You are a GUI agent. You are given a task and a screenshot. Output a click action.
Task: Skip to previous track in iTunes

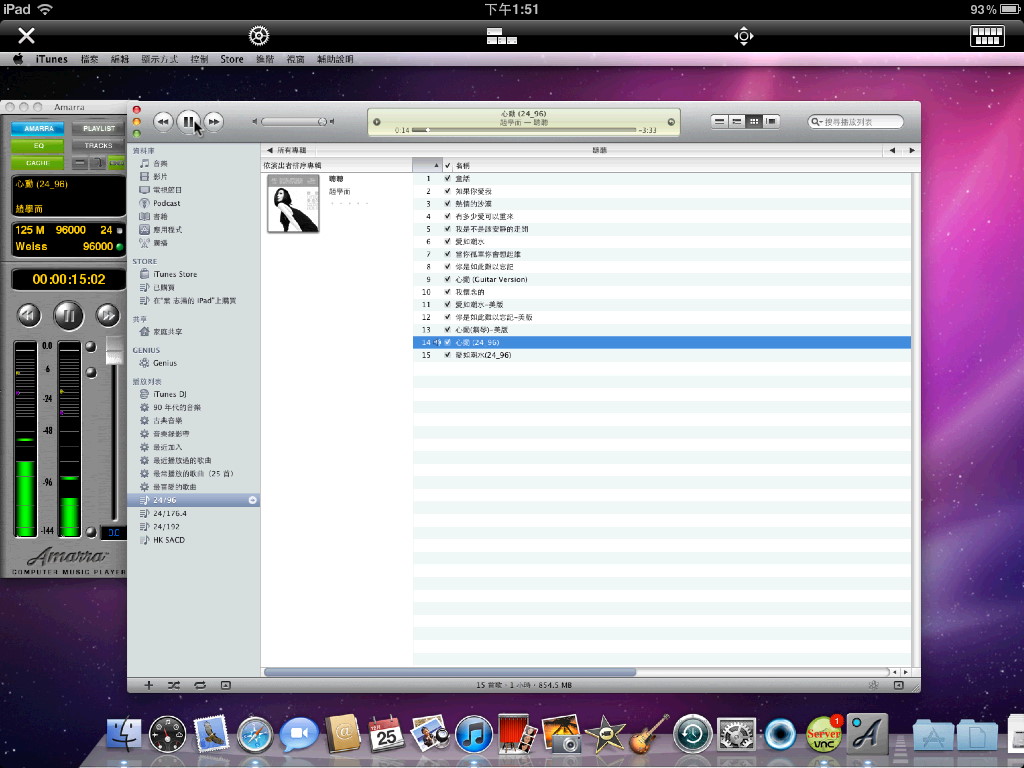[x=163, y=121]
